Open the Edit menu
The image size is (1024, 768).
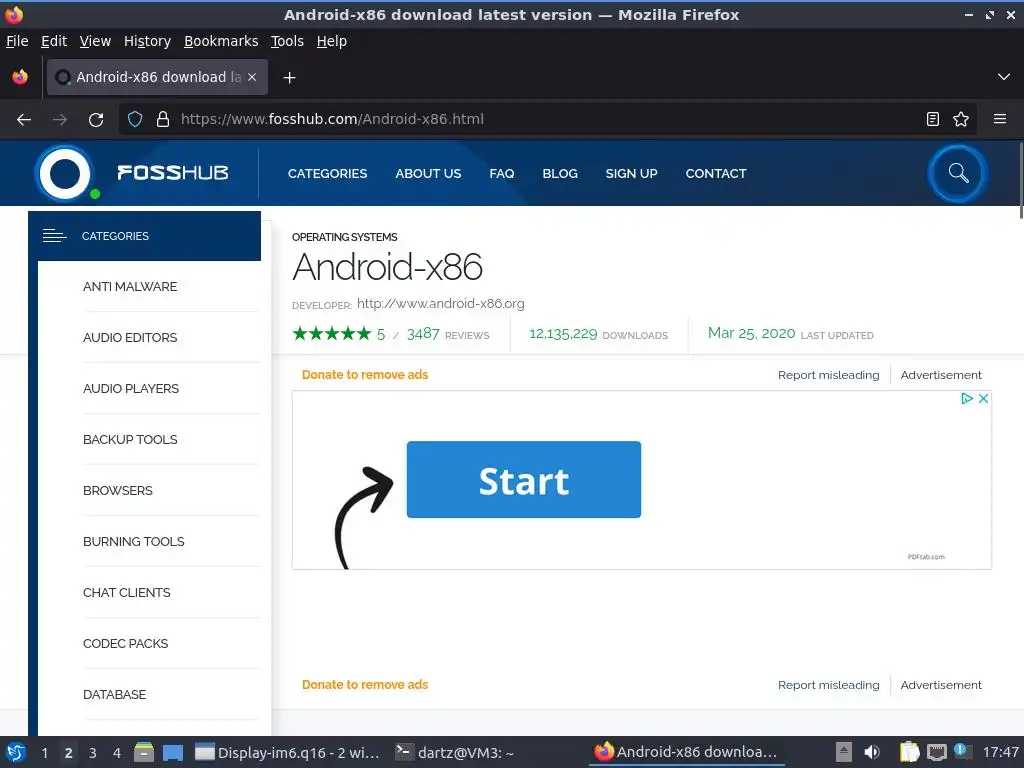(x=54, y=41)
